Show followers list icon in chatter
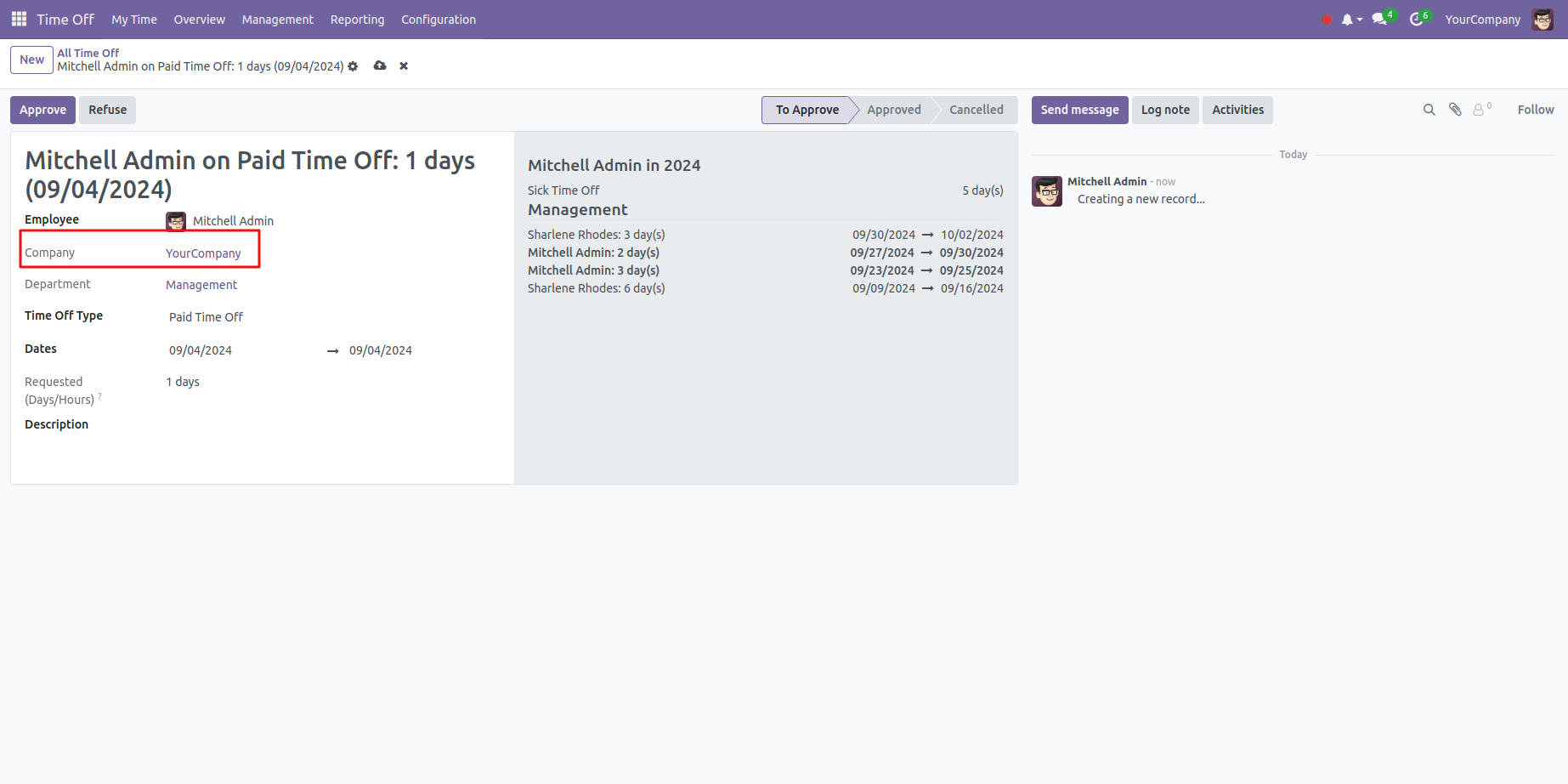 coord(1480,110)
